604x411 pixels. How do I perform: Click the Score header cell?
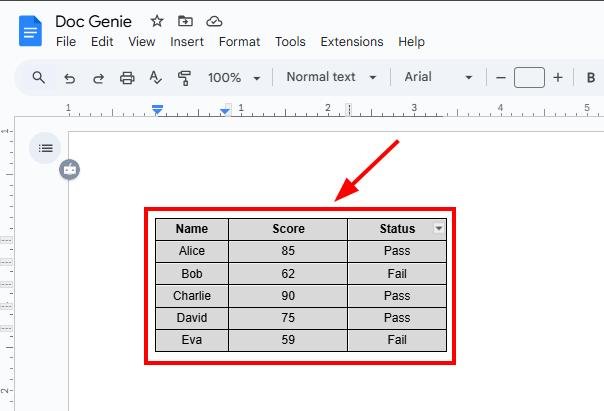point(288,229)
